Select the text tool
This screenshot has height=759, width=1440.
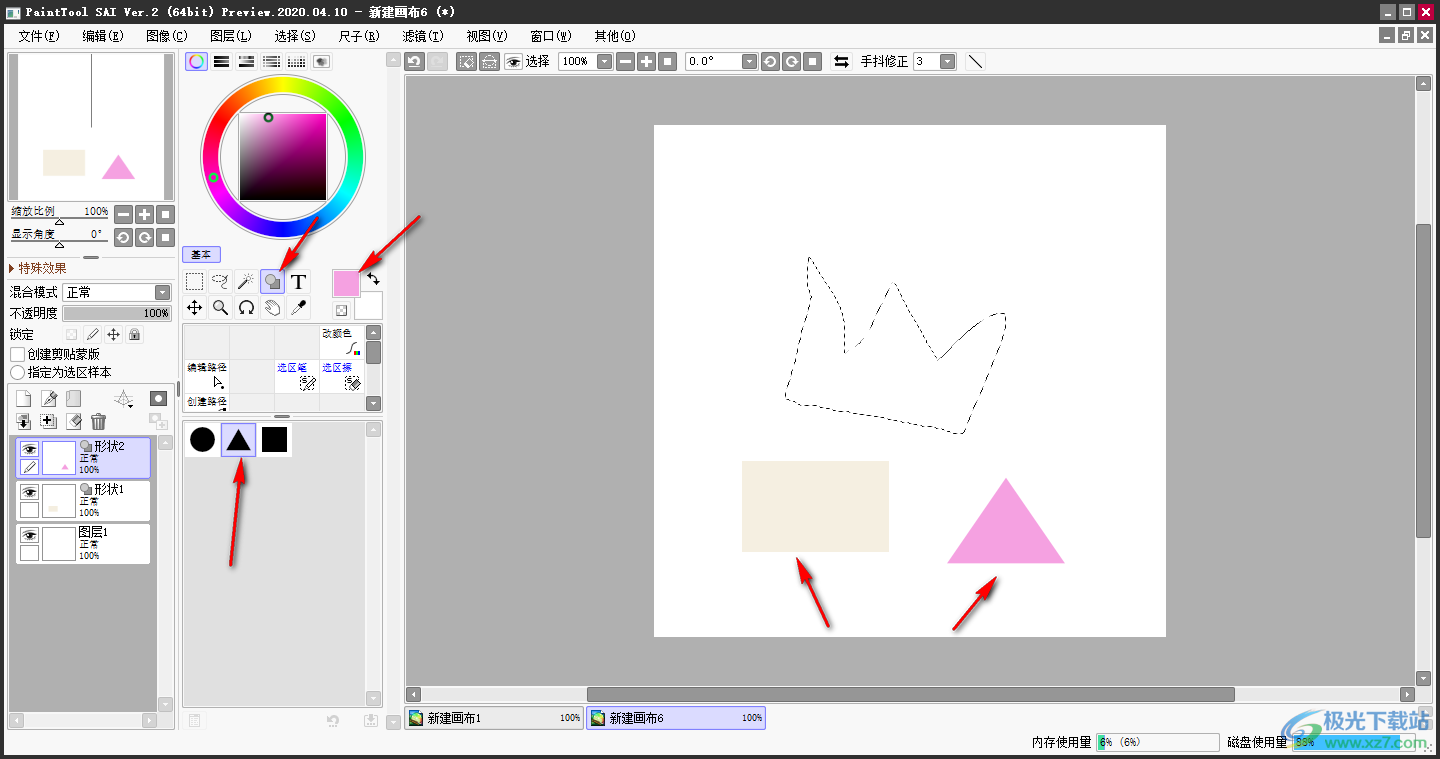tap(298, 282)
